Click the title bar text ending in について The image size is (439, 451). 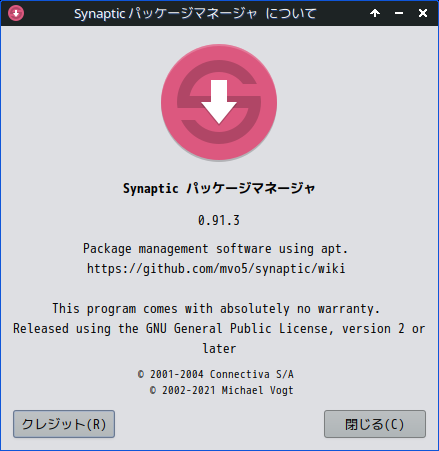click(195, 14)
